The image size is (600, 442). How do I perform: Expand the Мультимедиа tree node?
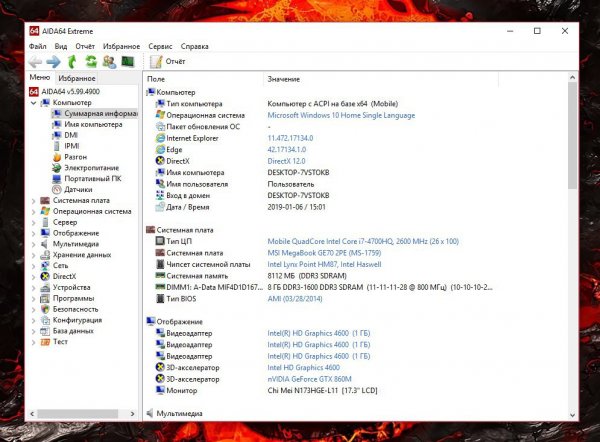point(34,244)
